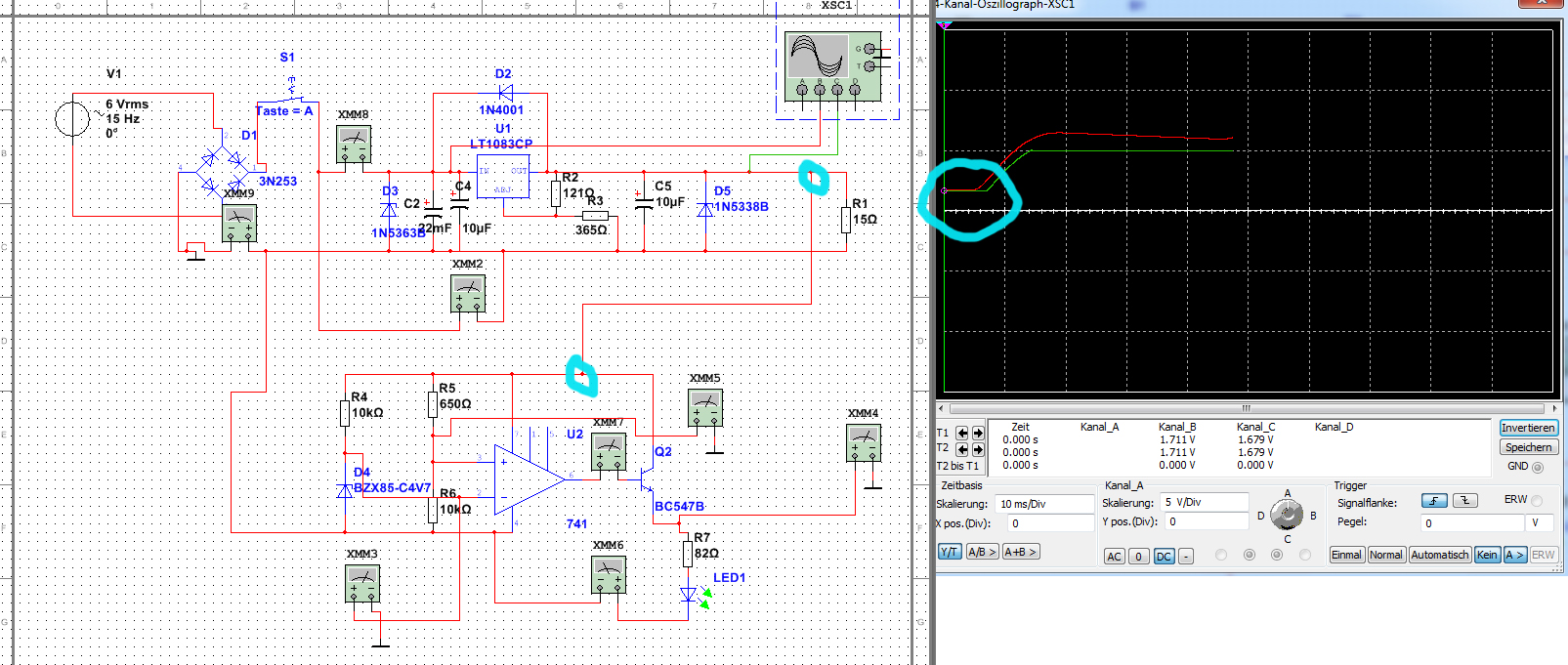Move cursor T1 left with arrow button
Viewport: 1568px width, 665px height.
[x=962, y=433]
